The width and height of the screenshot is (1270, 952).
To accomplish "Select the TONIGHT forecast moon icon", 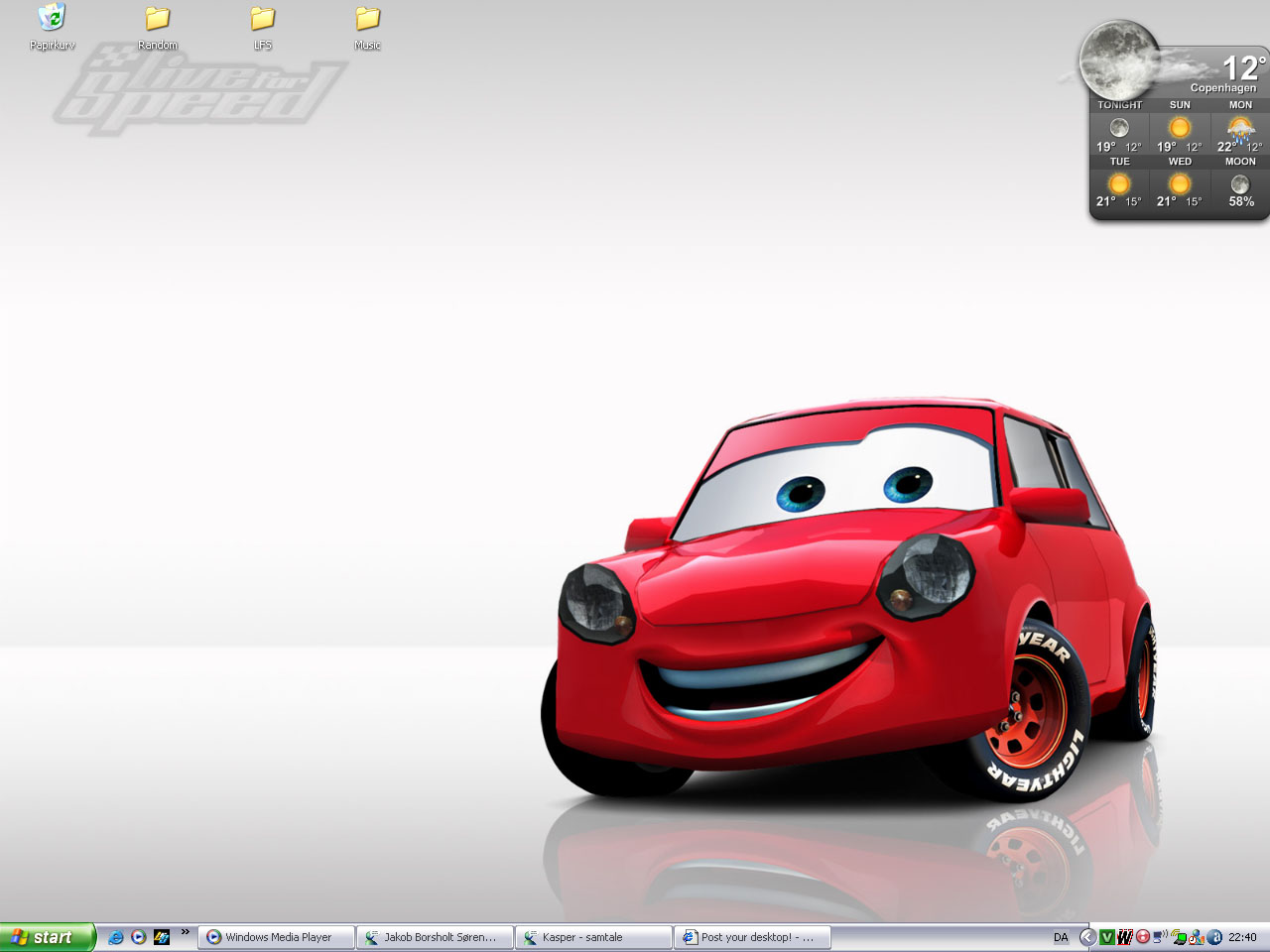I will (x=1119, y=128).
